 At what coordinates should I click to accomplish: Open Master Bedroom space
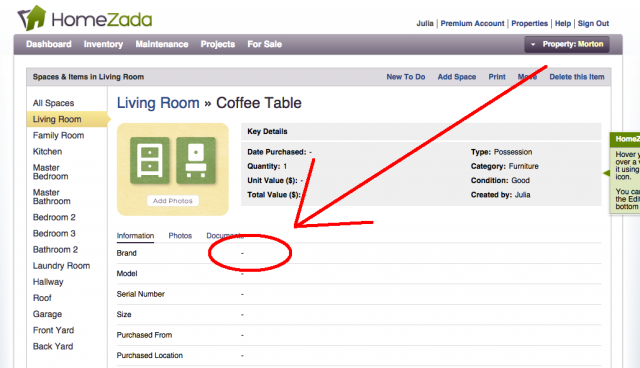click(x=51, y=172)
